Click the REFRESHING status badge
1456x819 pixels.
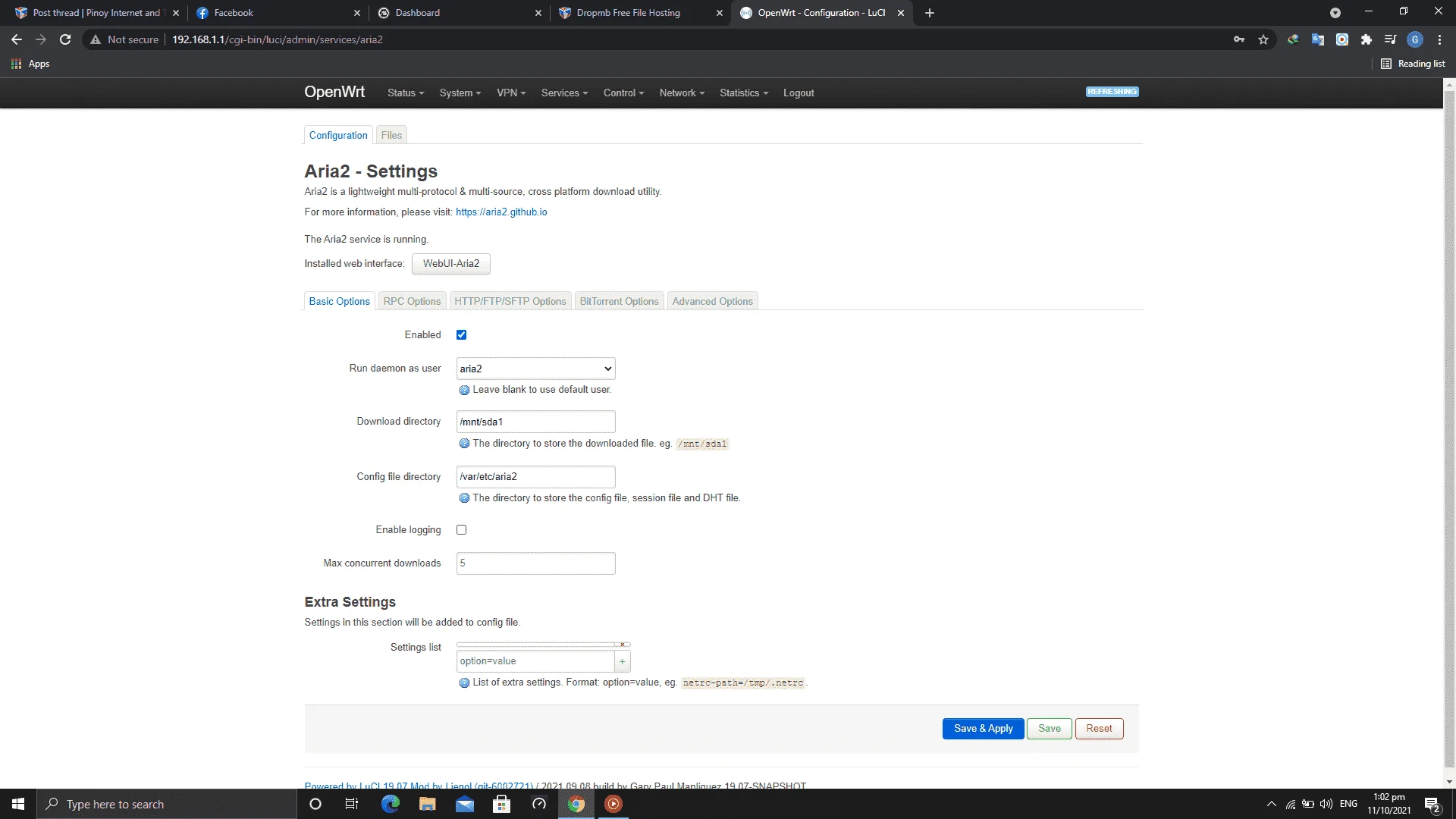(1112, 92)
